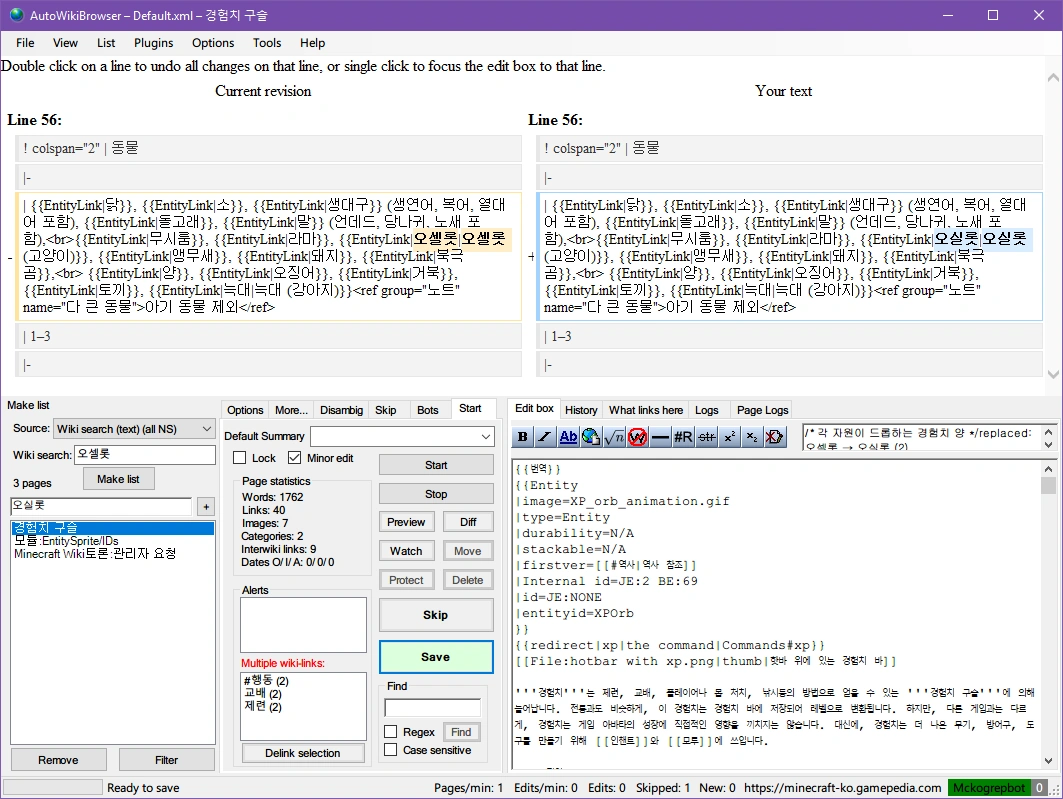Click the Wiki search text field

pos(144,454)
